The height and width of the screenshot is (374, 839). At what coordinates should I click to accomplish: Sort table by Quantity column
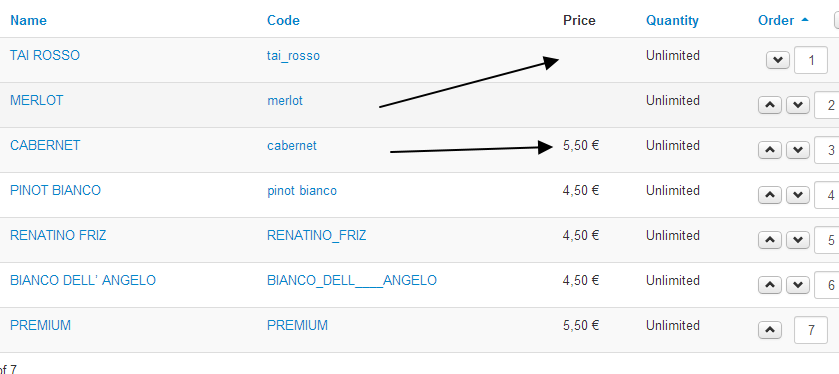(x=672, y=20)
